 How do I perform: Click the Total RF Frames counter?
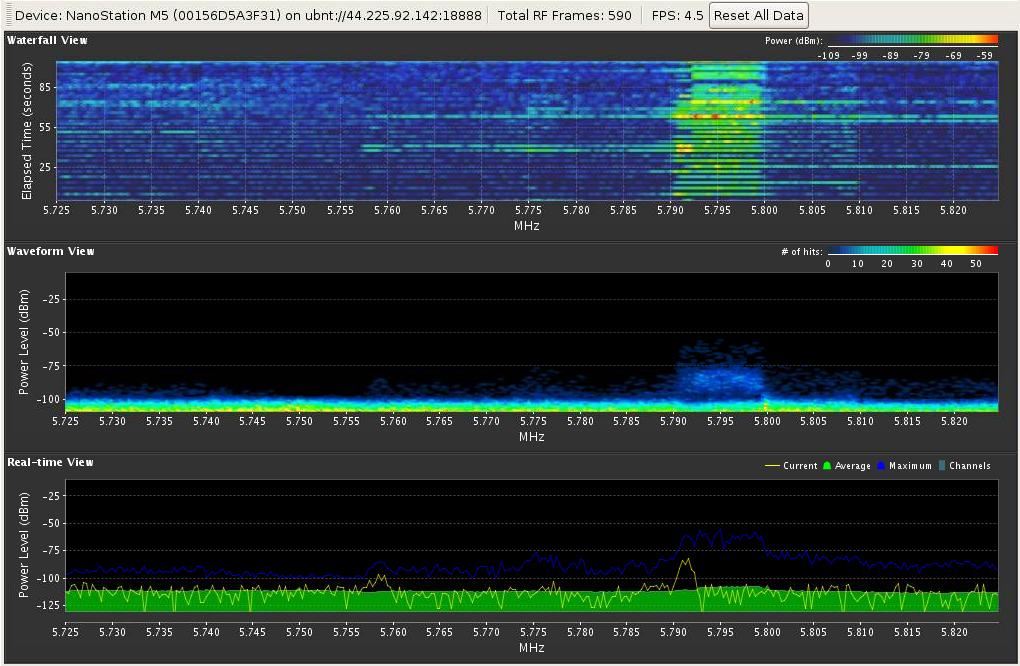tap(565, 16)
